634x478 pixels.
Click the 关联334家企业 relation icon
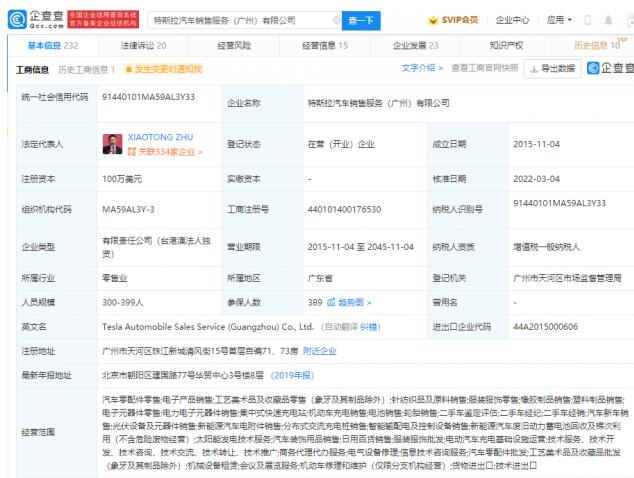click(x=132, y=152)
